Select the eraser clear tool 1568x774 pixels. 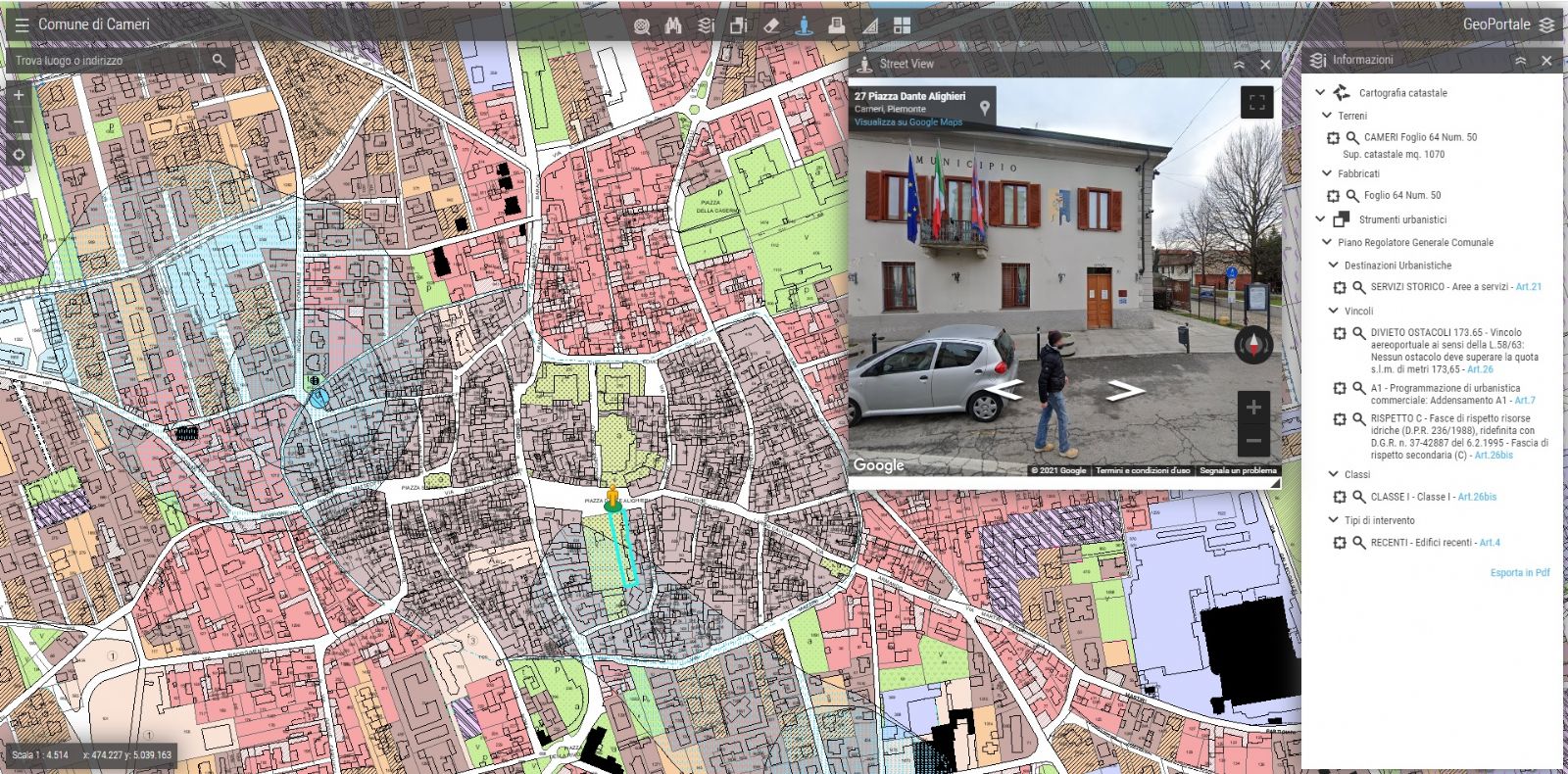(771, 26)
